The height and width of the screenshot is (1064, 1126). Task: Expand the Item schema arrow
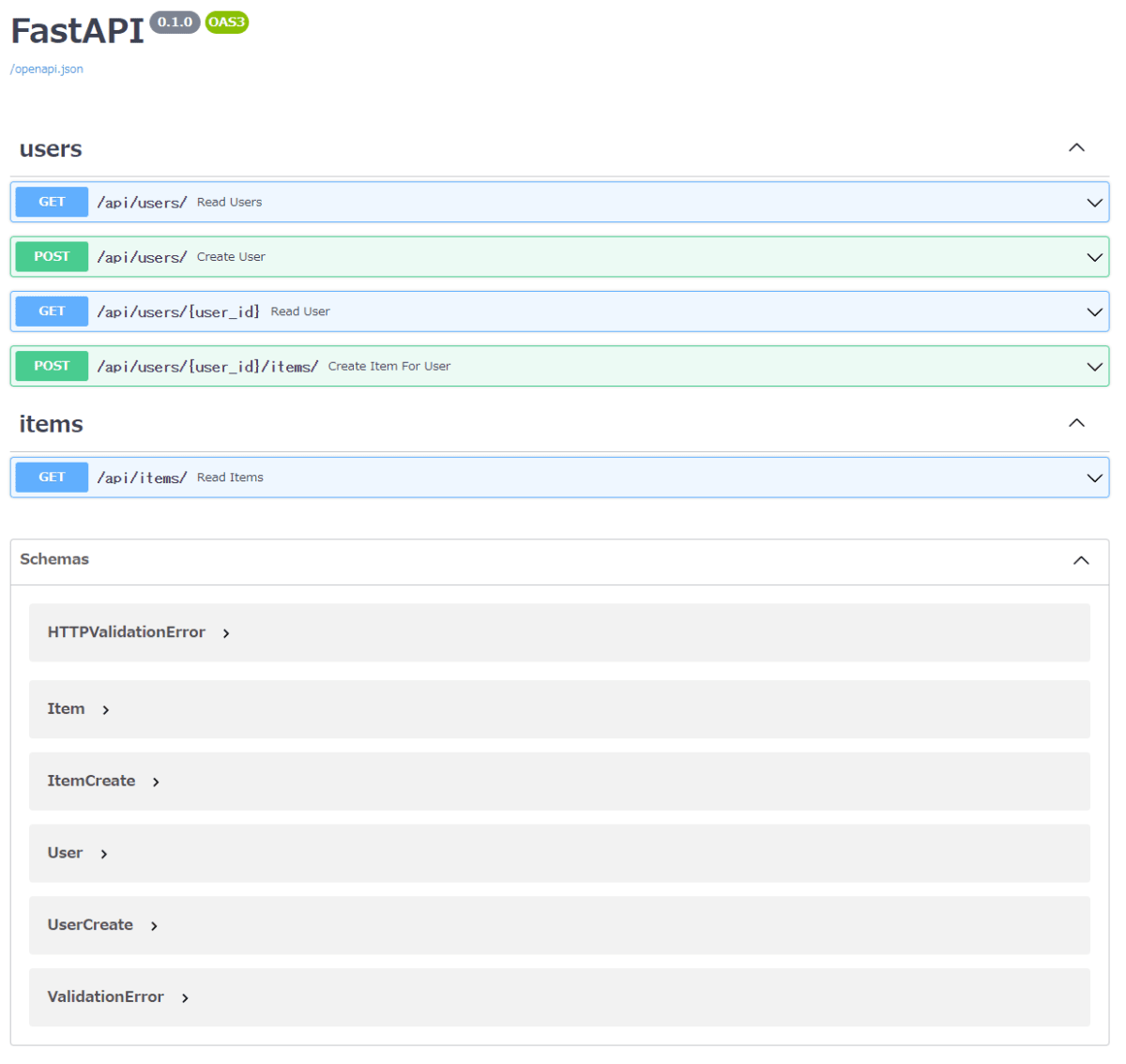click(x=106, y=710)
